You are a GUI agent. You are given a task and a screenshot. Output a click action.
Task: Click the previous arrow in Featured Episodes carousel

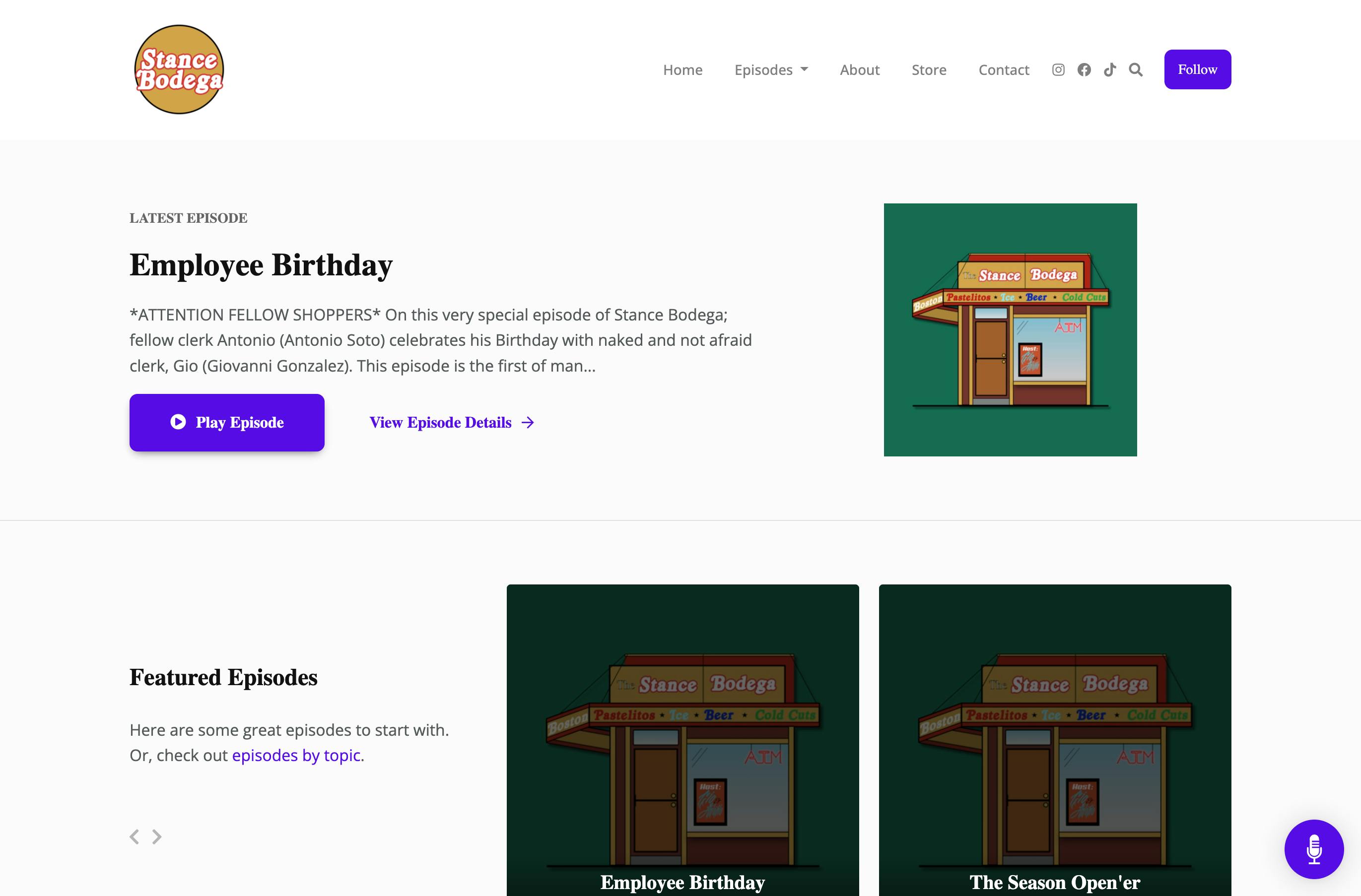coord(136,836)
